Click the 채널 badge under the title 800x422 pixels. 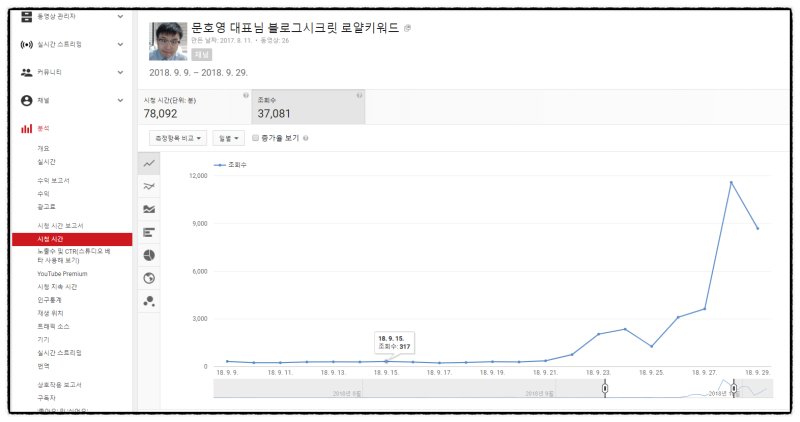(202, 55)
